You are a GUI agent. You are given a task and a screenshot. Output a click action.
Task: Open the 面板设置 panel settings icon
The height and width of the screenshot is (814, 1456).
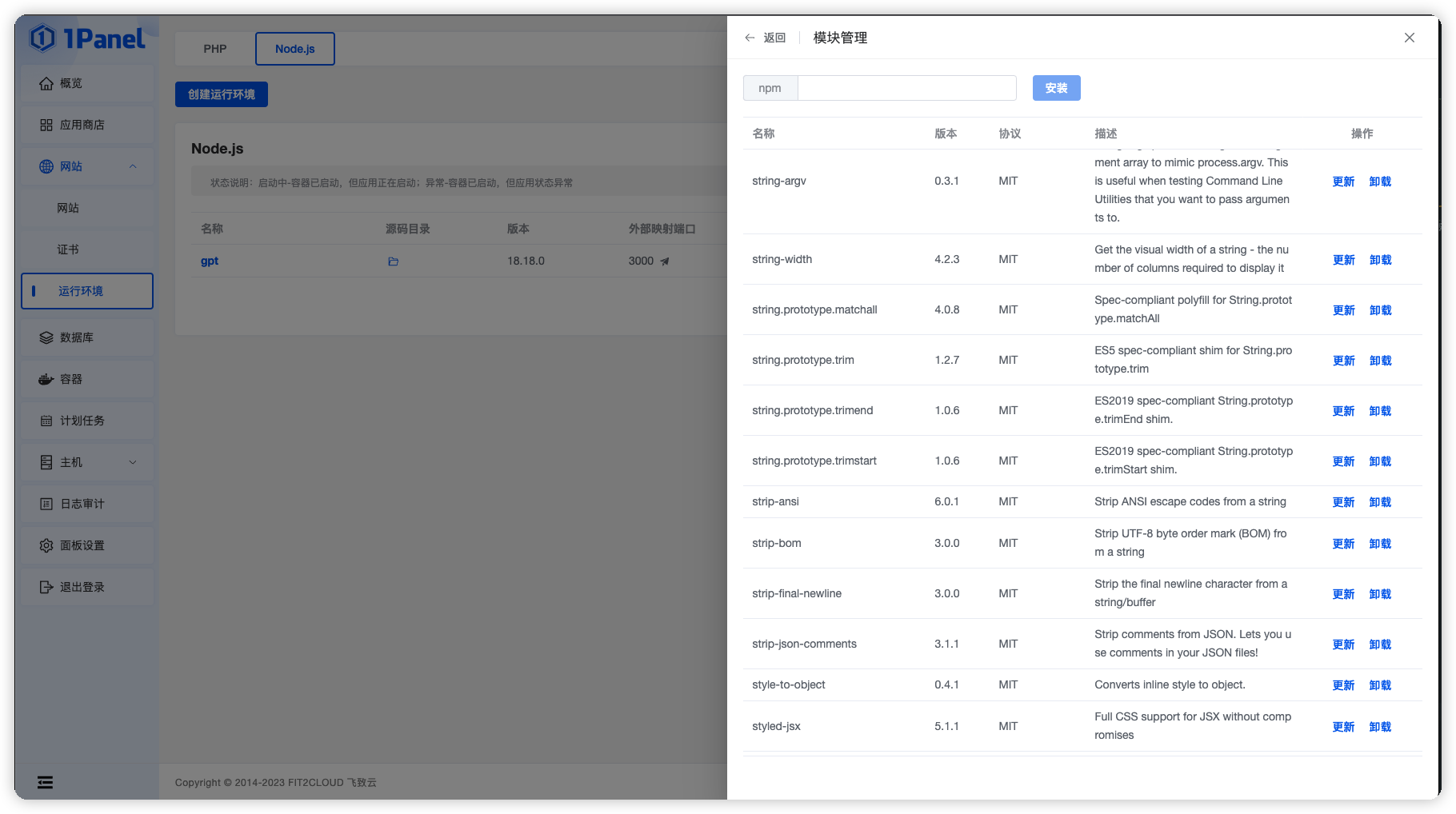pos(46,545)
